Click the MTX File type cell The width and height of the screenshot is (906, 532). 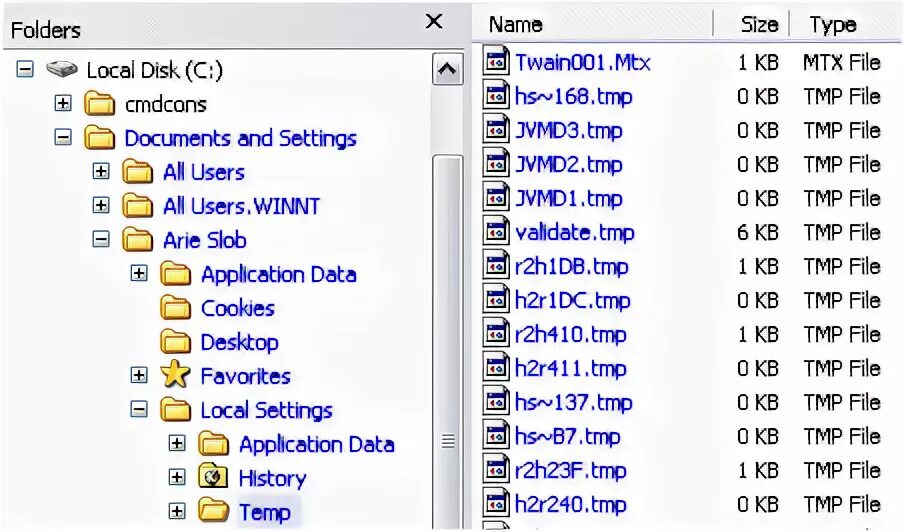tap(842, 62)
